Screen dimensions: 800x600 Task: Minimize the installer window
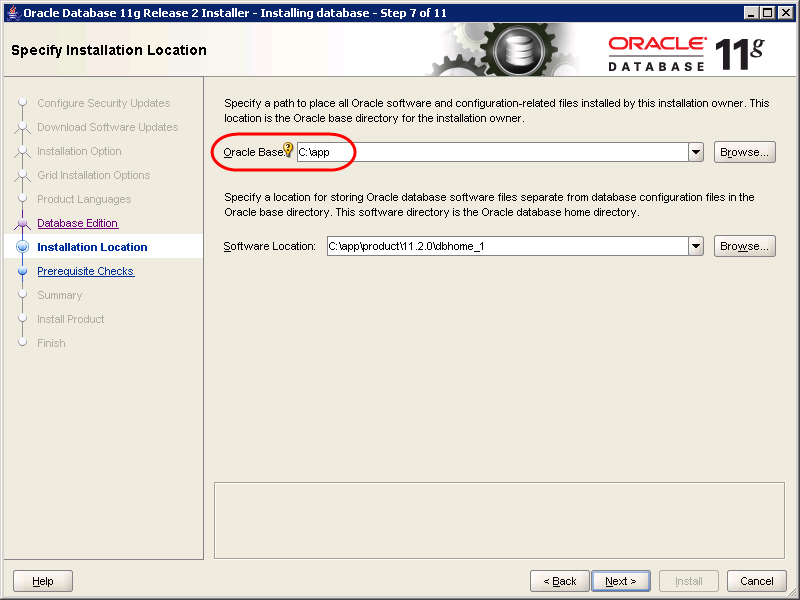[x=750, y=13]
